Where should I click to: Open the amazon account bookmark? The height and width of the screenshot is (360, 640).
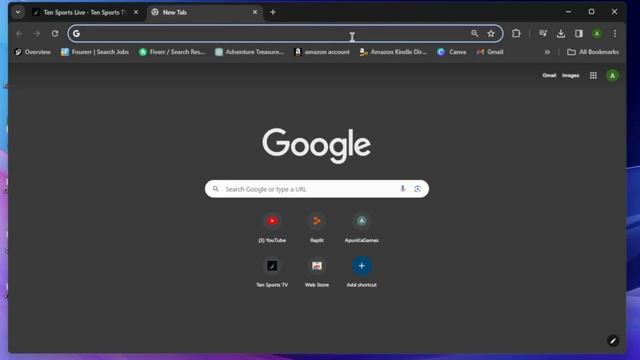(322, 52)
